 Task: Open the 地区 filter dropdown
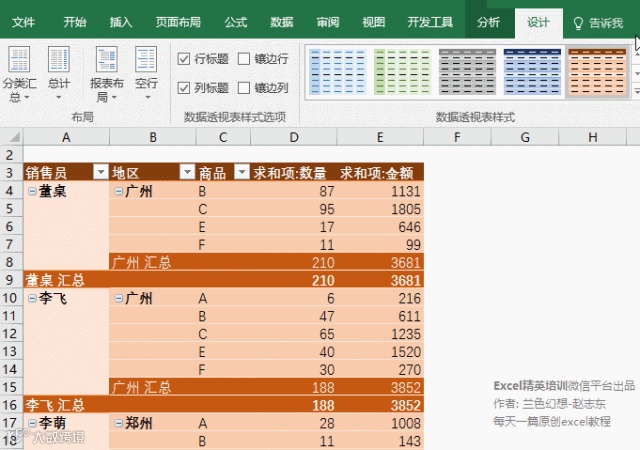tap(187, 172)
